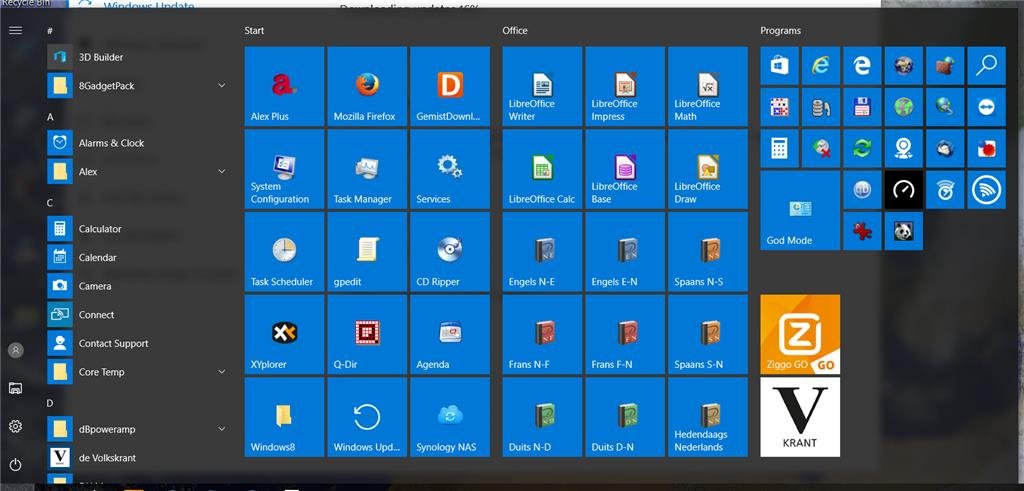Open the God Mode tile
Viewport: 1024px width, 491px height.
[x=800, y=210]
